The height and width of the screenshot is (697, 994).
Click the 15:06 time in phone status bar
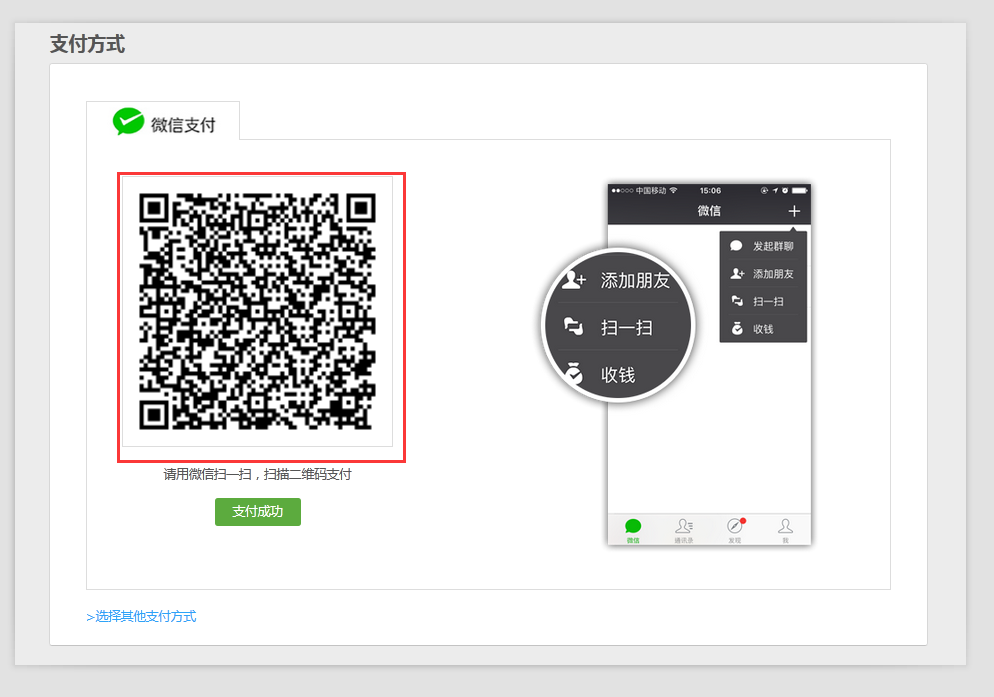point(710,190)
